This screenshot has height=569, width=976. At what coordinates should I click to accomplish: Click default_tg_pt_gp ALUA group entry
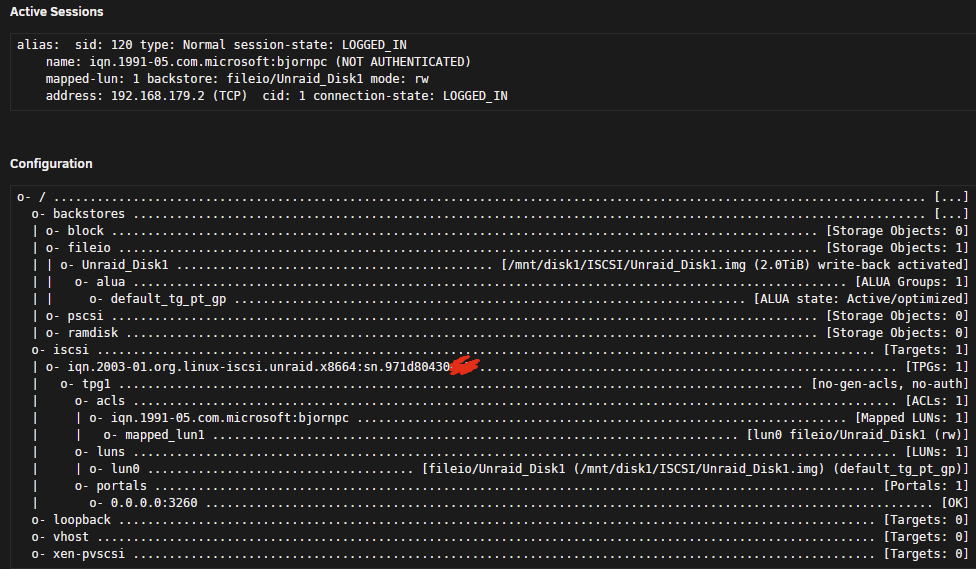[x=168, y=299]
